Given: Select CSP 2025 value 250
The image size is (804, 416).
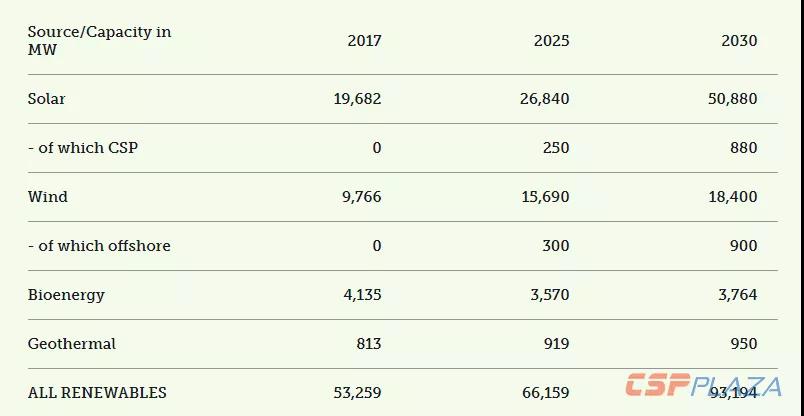Looking at the screenshot, I should coord(556,148).
